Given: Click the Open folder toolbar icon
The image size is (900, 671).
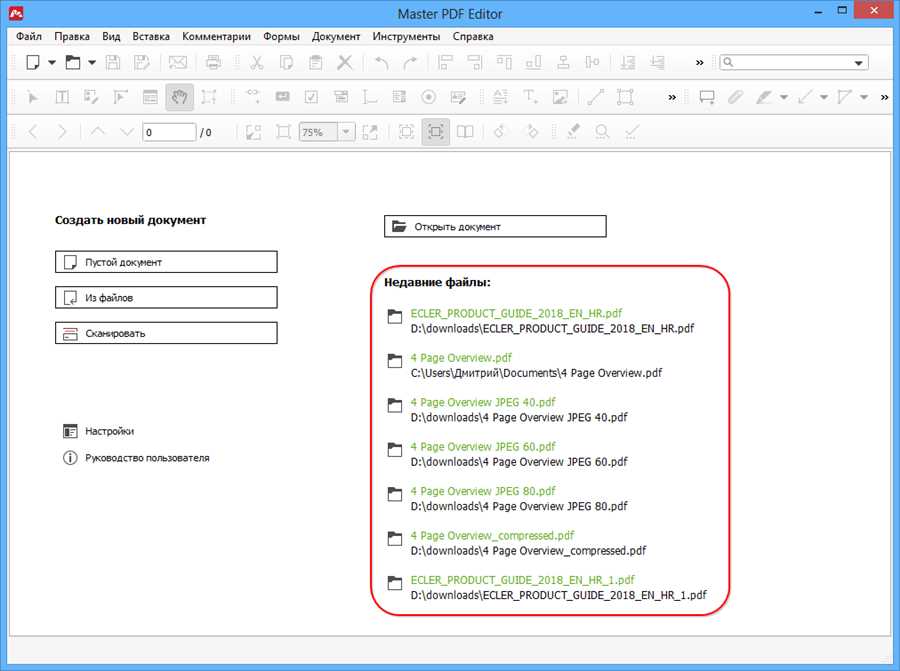Looking at the screenshot, I should pyautogui.click(x=73, y=62).
